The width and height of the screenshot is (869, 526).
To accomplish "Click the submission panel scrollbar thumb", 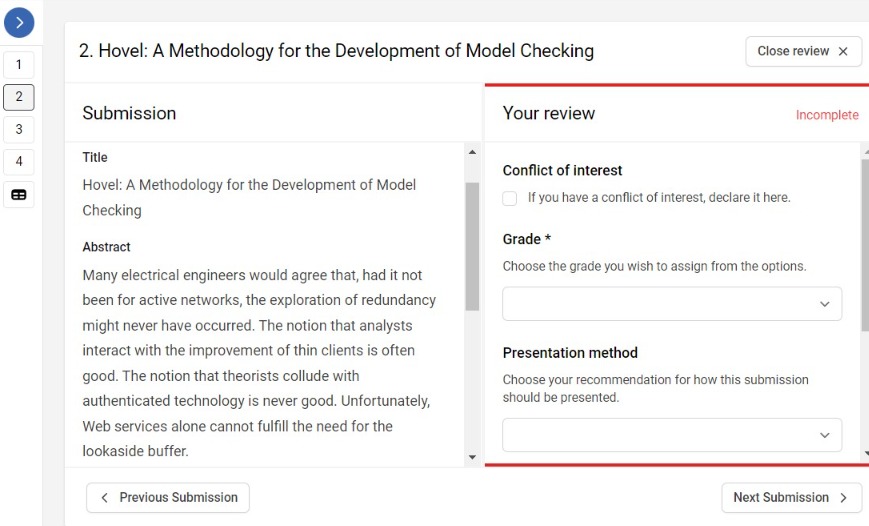I will (x=472, y=247).
